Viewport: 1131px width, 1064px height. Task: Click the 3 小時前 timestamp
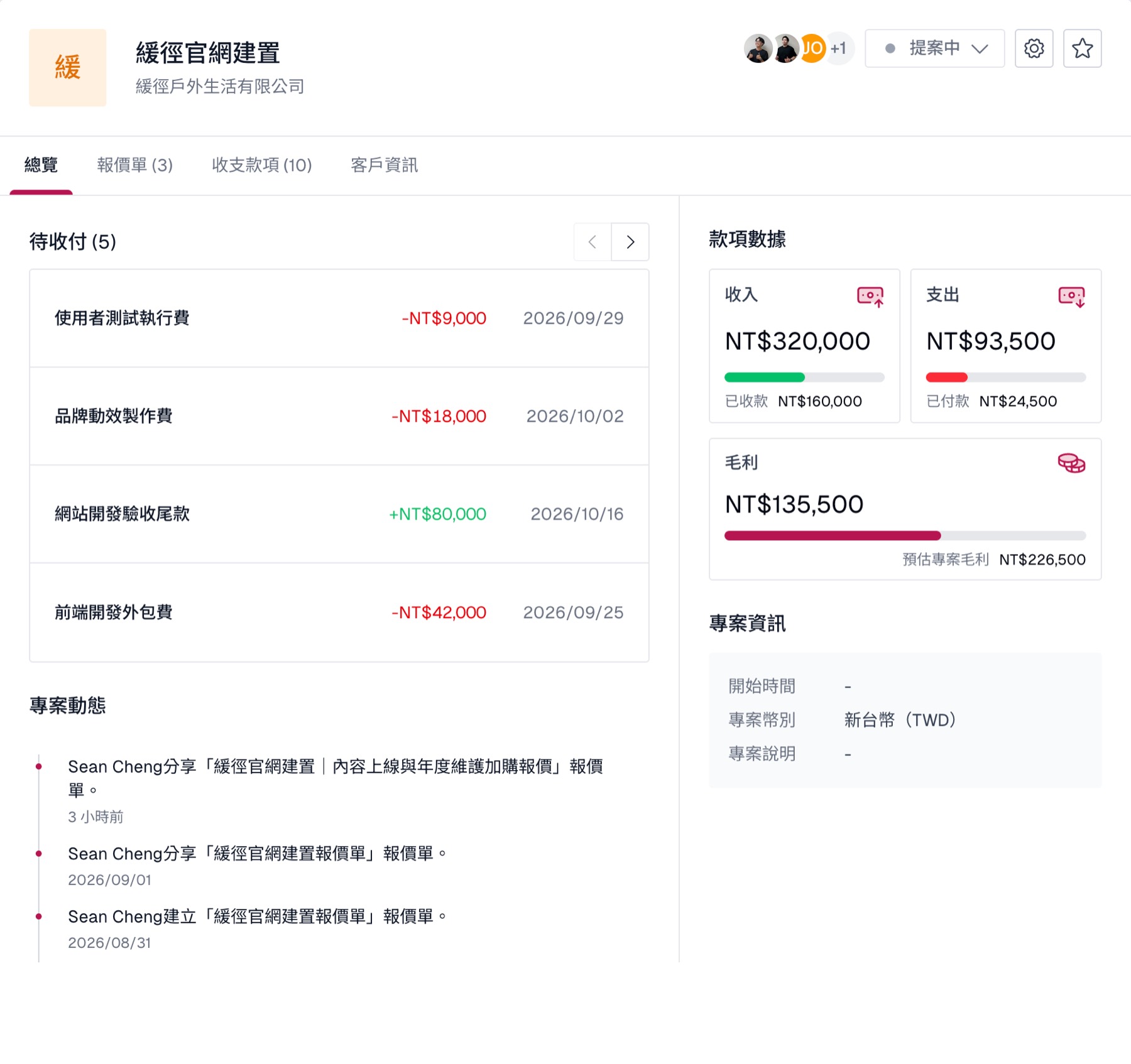pyautogui.click(x=96, y=817)
